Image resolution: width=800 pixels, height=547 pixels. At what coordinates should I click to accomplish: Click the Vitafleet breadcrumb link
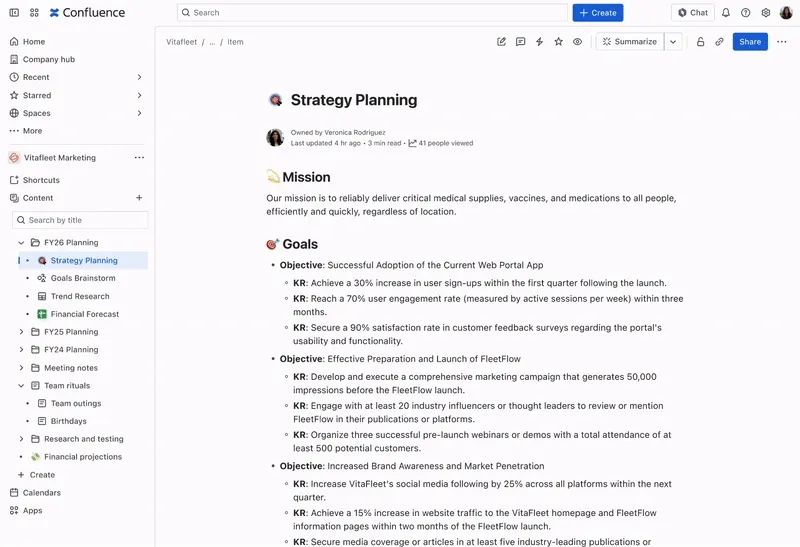pyautogui.click(x=181, y=42)
